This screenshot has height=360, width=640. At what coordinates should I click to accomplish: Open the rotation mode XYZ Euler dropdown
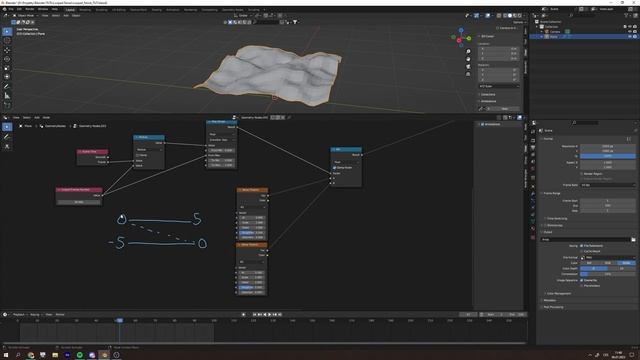(x=499, y=87)
